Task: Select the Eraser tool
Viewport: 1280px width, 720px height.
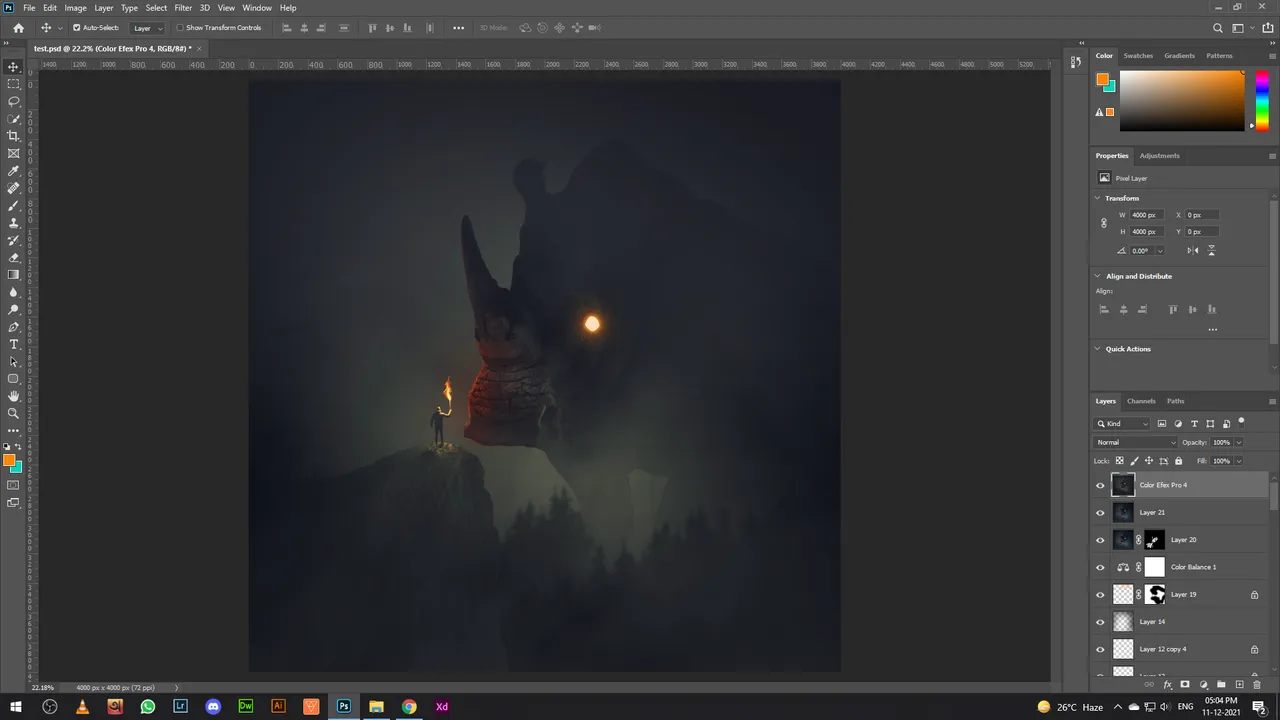Action: point(13,257)
